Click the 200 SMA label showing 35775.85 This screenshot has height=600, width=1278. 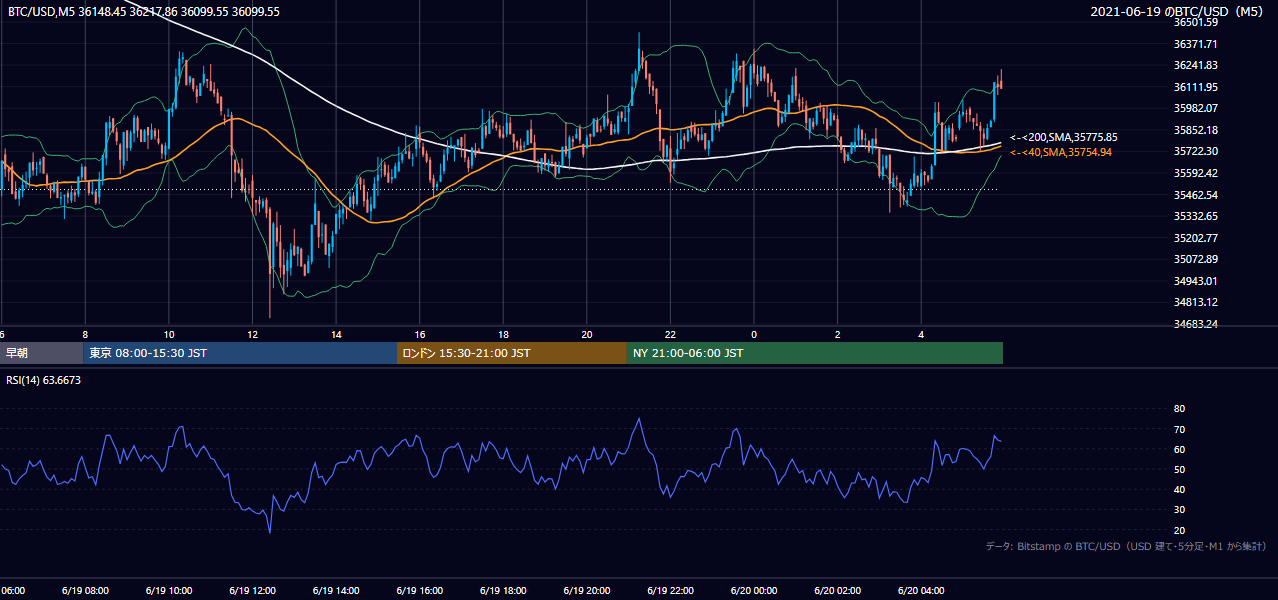[x=1064, y=137]
